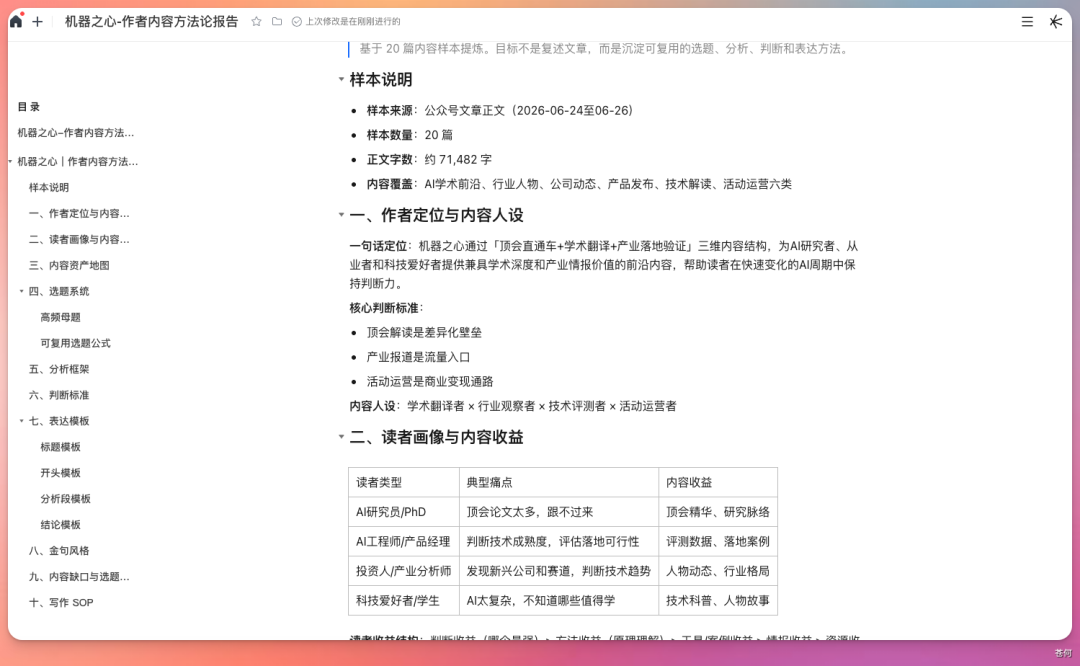Go to 六、判断标准 section
This screenshot has height=666, width=1080.
pos(59,395)
